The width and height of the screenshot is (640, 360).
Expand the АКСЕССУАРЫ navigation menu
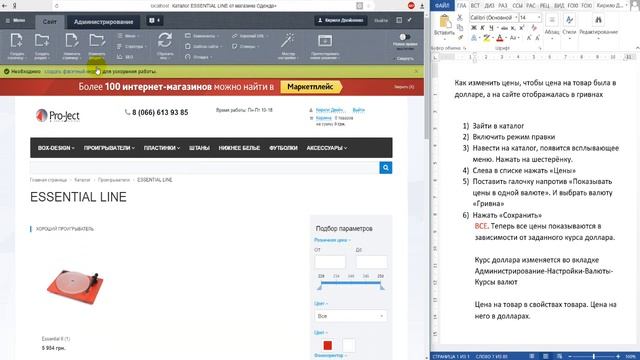pyautogui.click(x=327, y=148)
